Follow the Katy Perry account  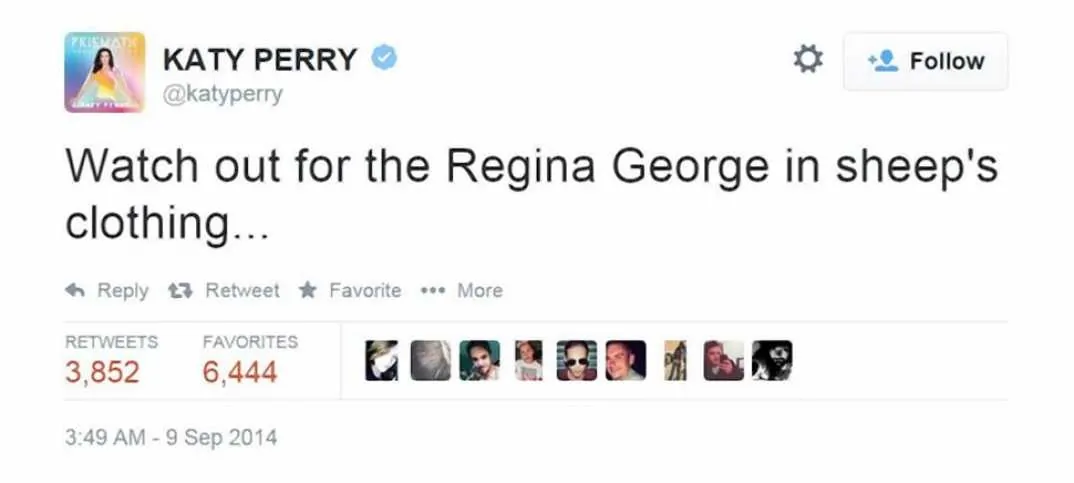925,61
